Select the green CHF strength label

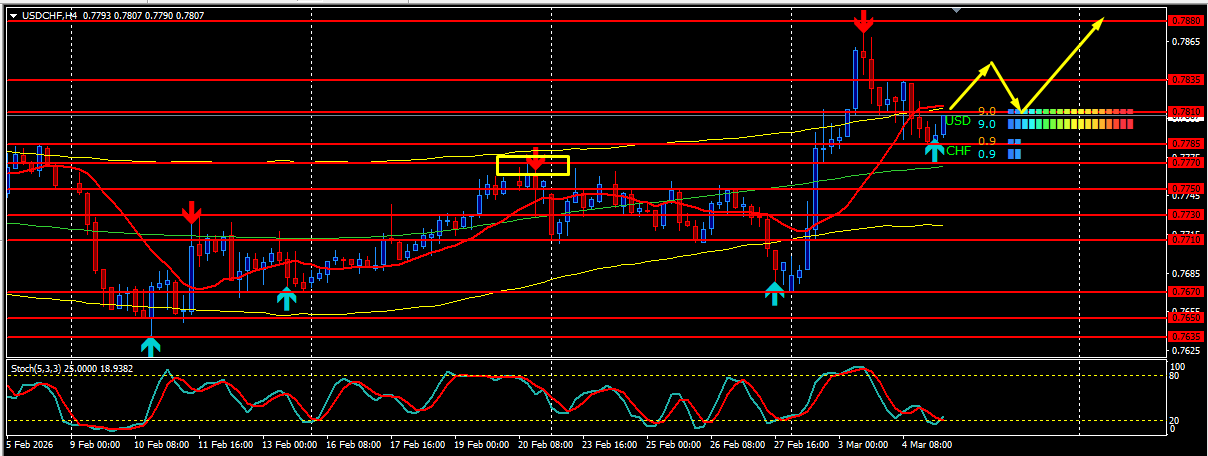click(958, 151)
